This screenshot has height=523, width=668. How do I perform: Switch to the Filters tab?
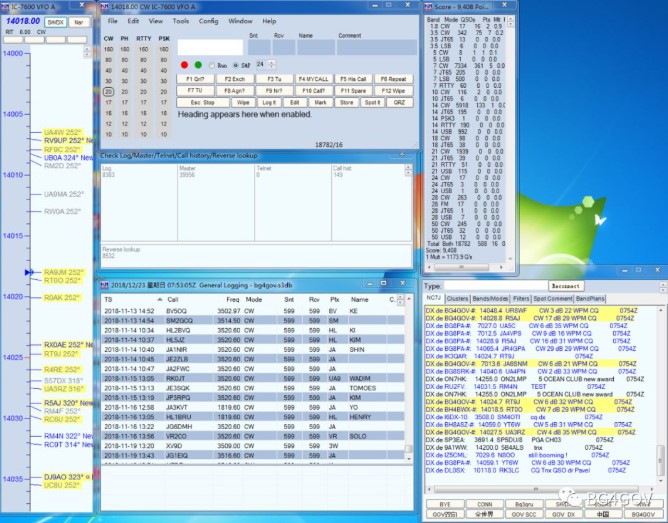(x=521, y=299)
